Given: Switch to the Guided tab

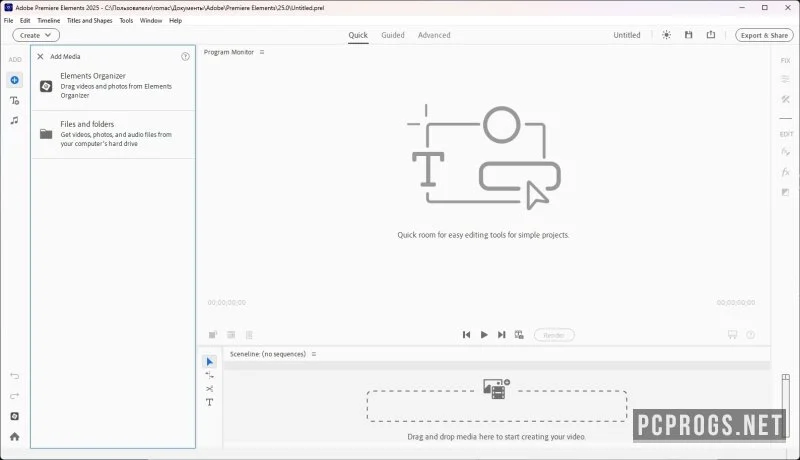Looking at the screenshot, I should coord(392,35).
